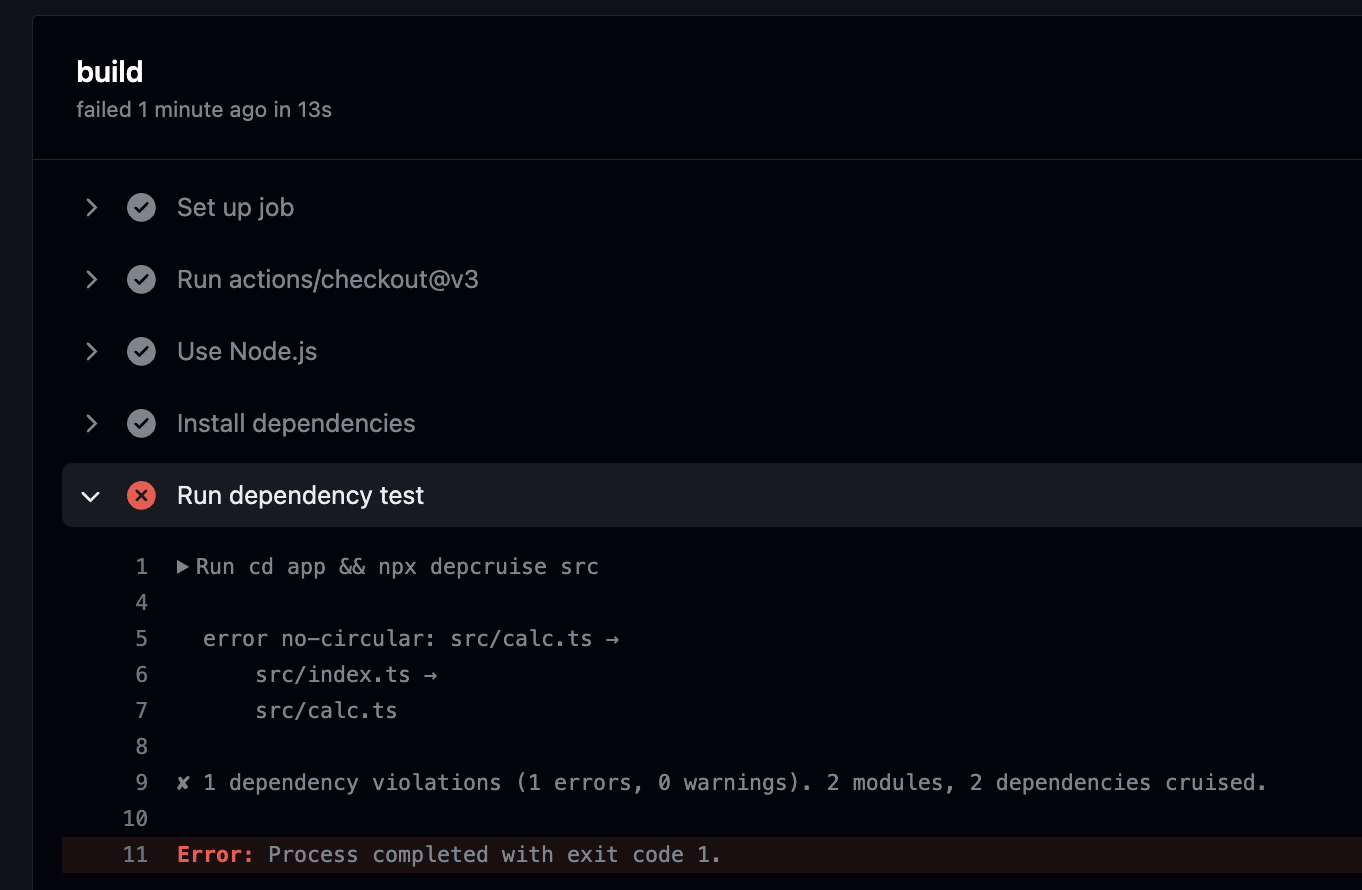Click the success icon next to Use Node.js
This screenshot has height=890, width=1362.
coord(141,351)
